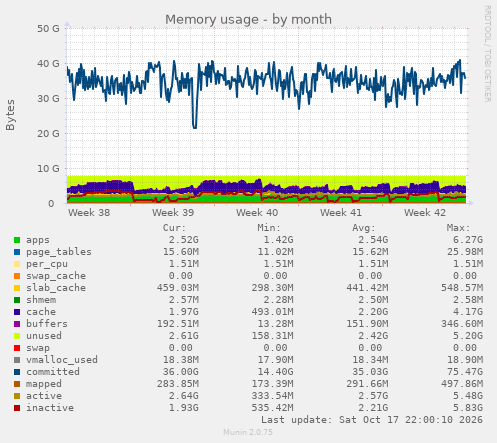Click the 'page_tables' legend label
497x443 pixels.
[x=59, y=252]
